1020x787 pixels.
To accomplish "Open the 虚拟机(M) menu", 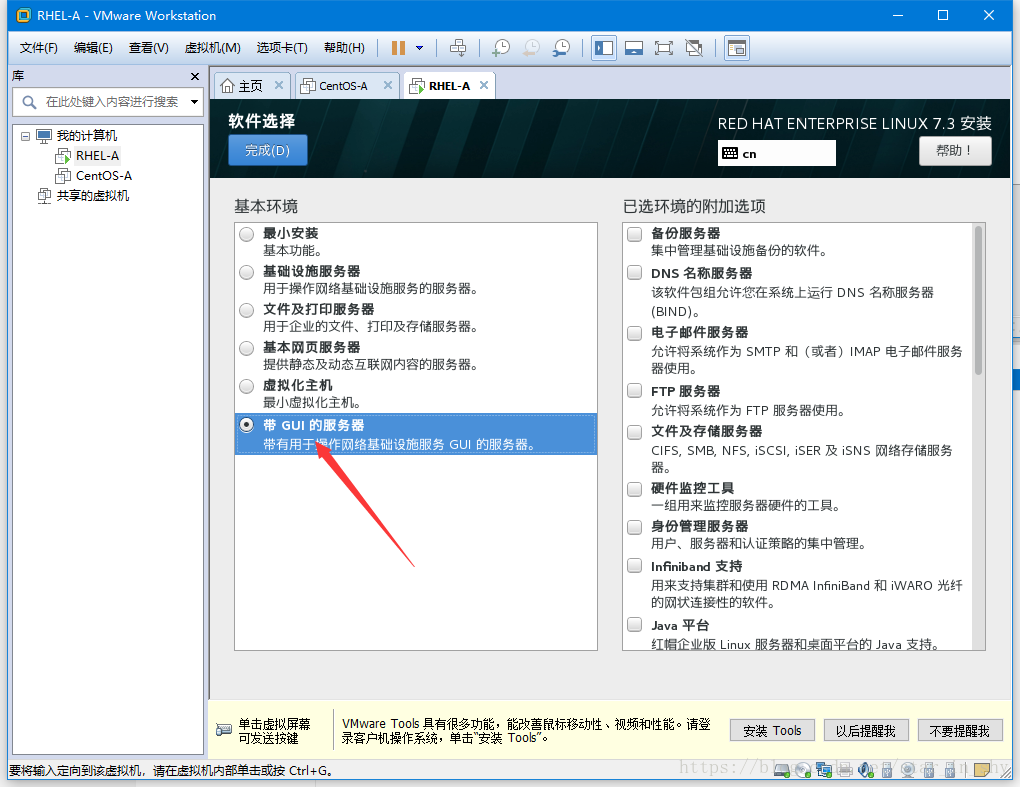I will pyautogui.click(x=213, y=48).
